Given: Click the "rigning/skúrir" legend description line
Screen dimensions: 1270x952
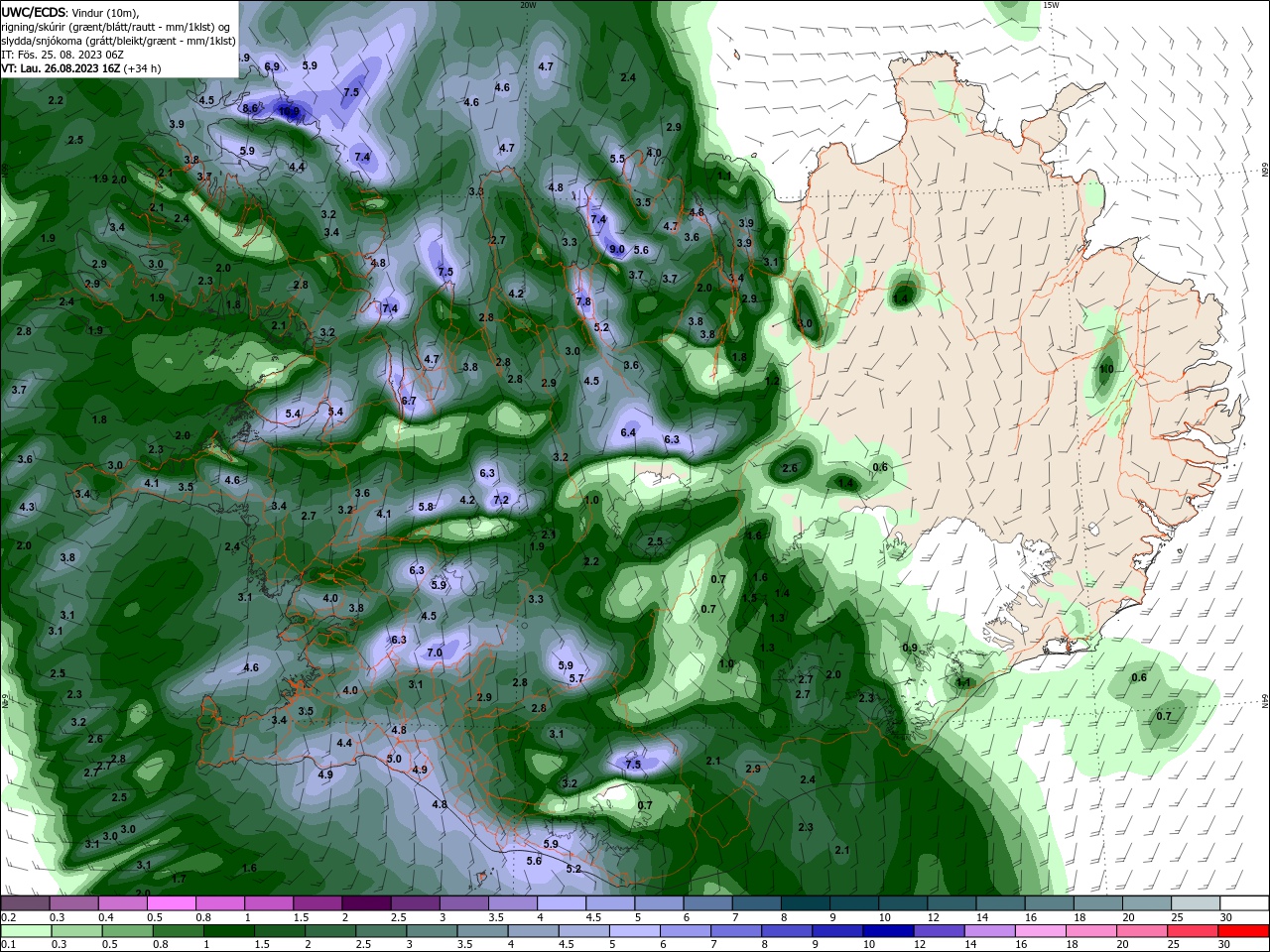Looking at the screenshot, I should pos(117,27).
